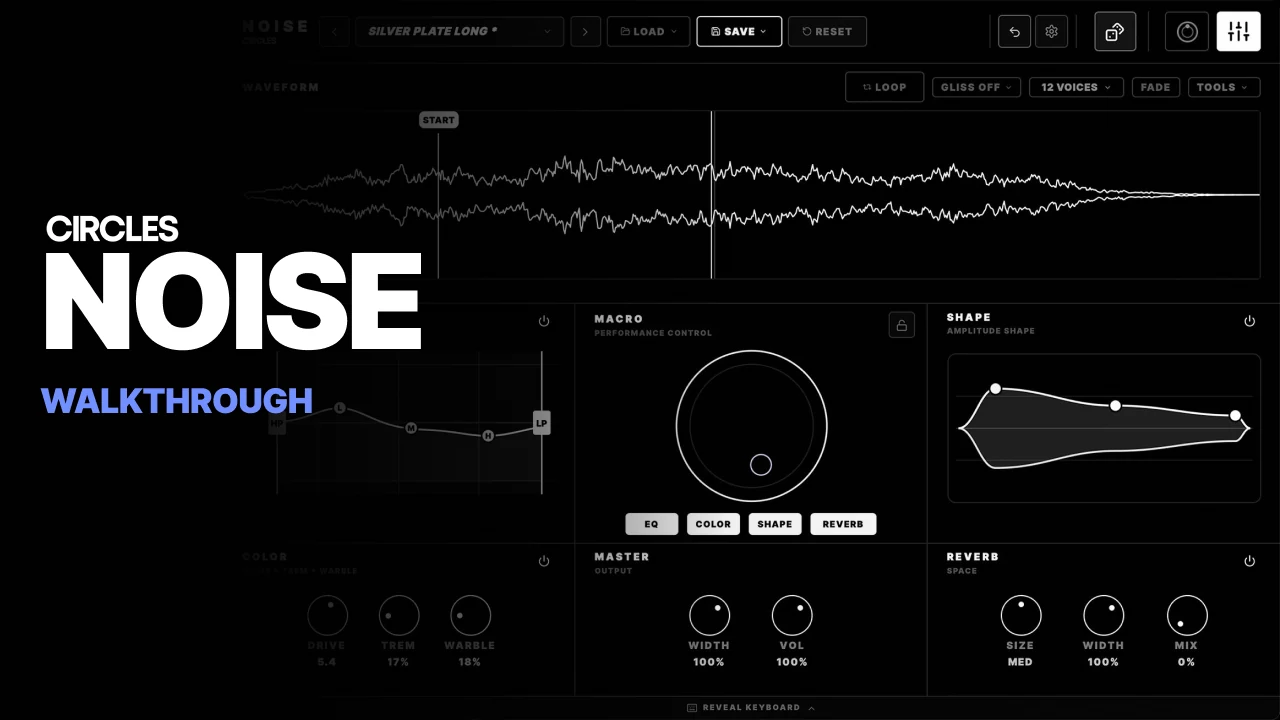This screenshot has height=720, width=1280.
Task: Toggle the Shape section power button
Action: [1249, 321]
